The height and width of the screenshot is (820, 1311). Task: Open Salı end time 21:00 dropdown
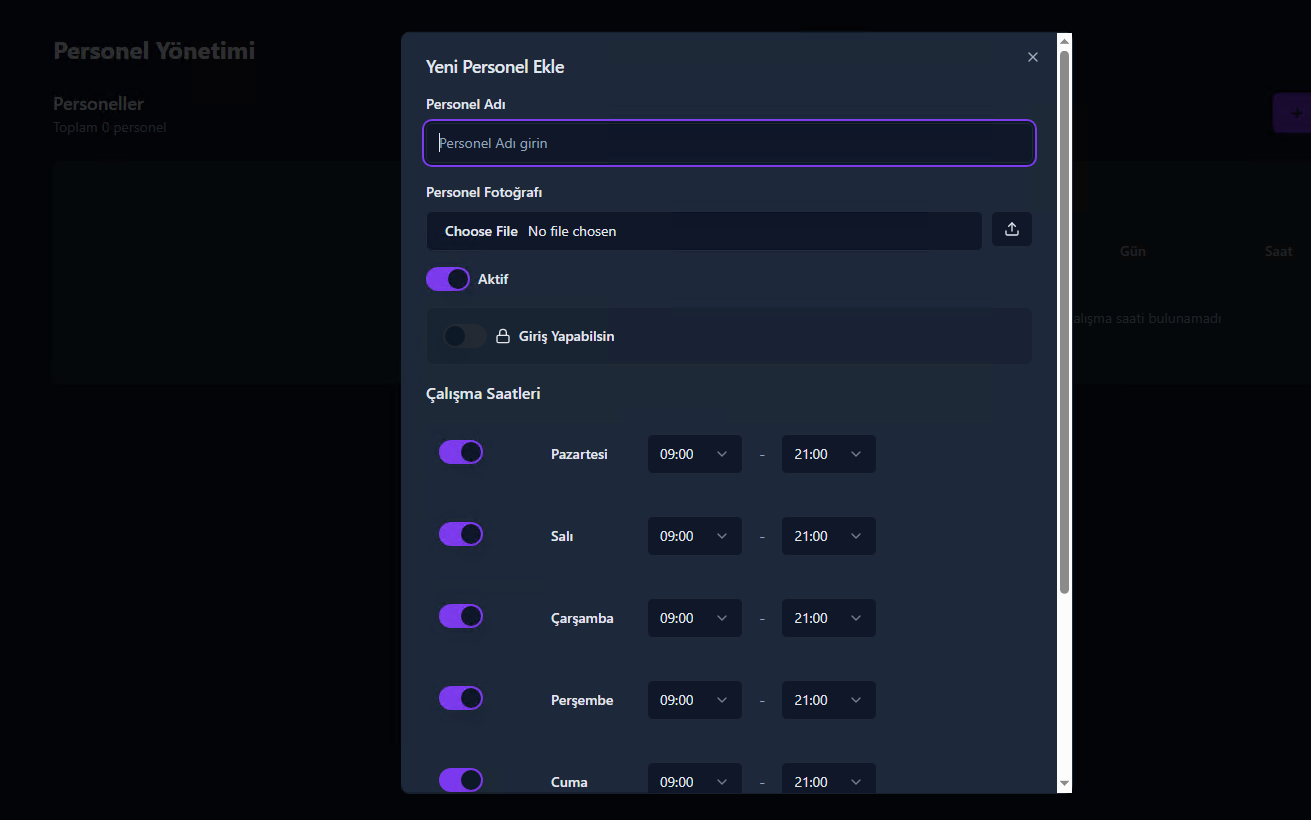(x=829, y=536)
